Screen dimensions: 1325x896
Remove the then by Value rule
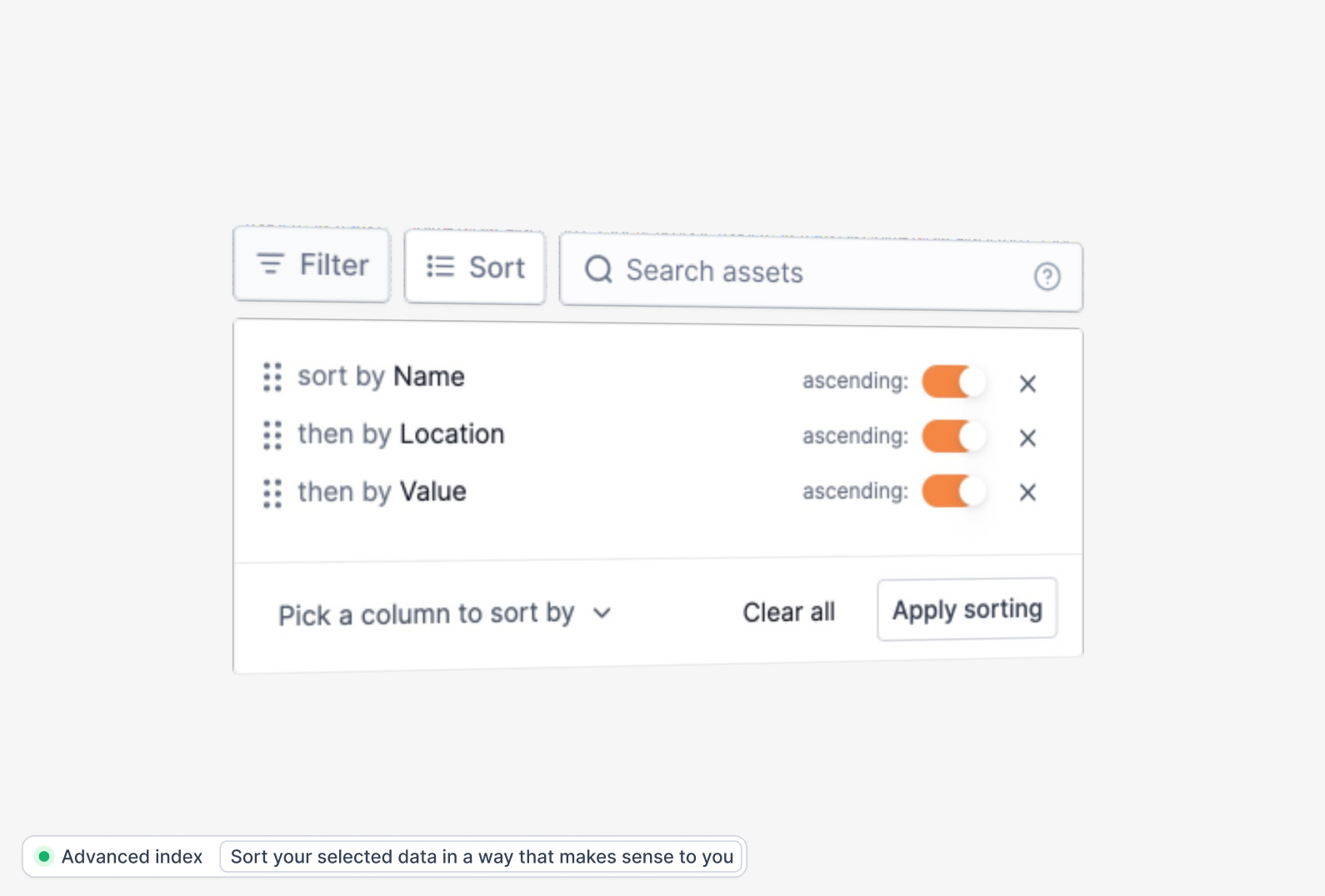(1027, 493)
